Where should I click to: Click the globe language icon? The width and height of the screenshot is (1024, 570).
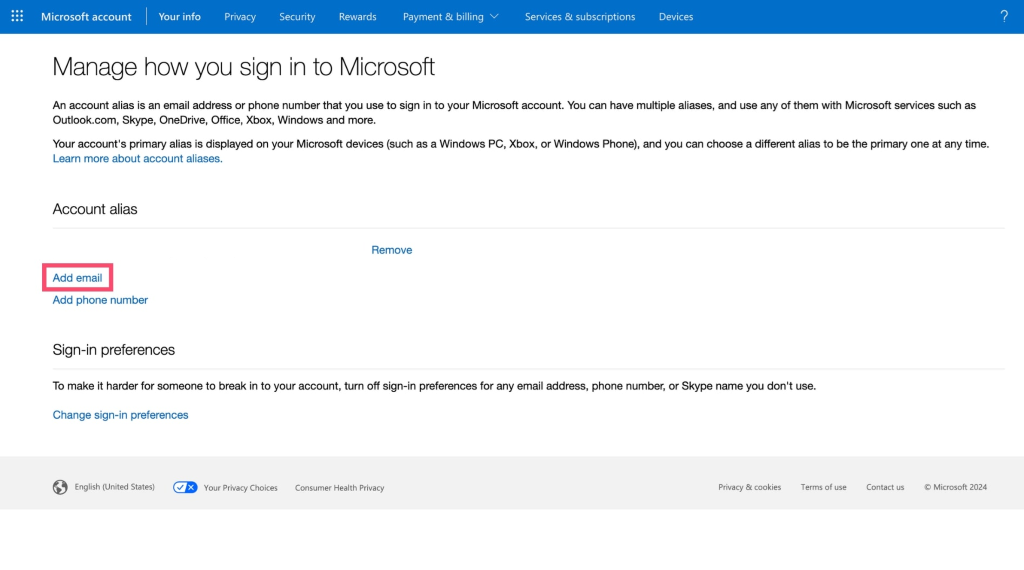click(60, 487)
